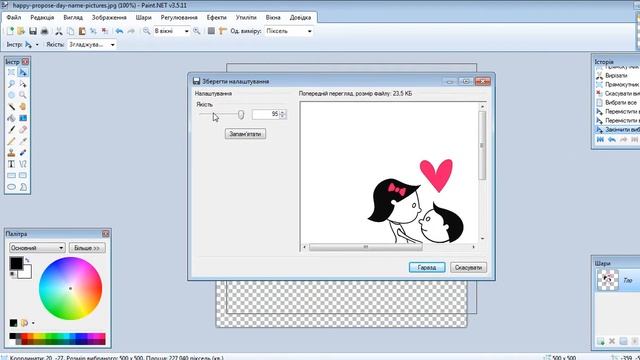The width and height of the screenshot is (640, 360).
Task: Click the quality slider handle
Action: click(x=241, y=115)
